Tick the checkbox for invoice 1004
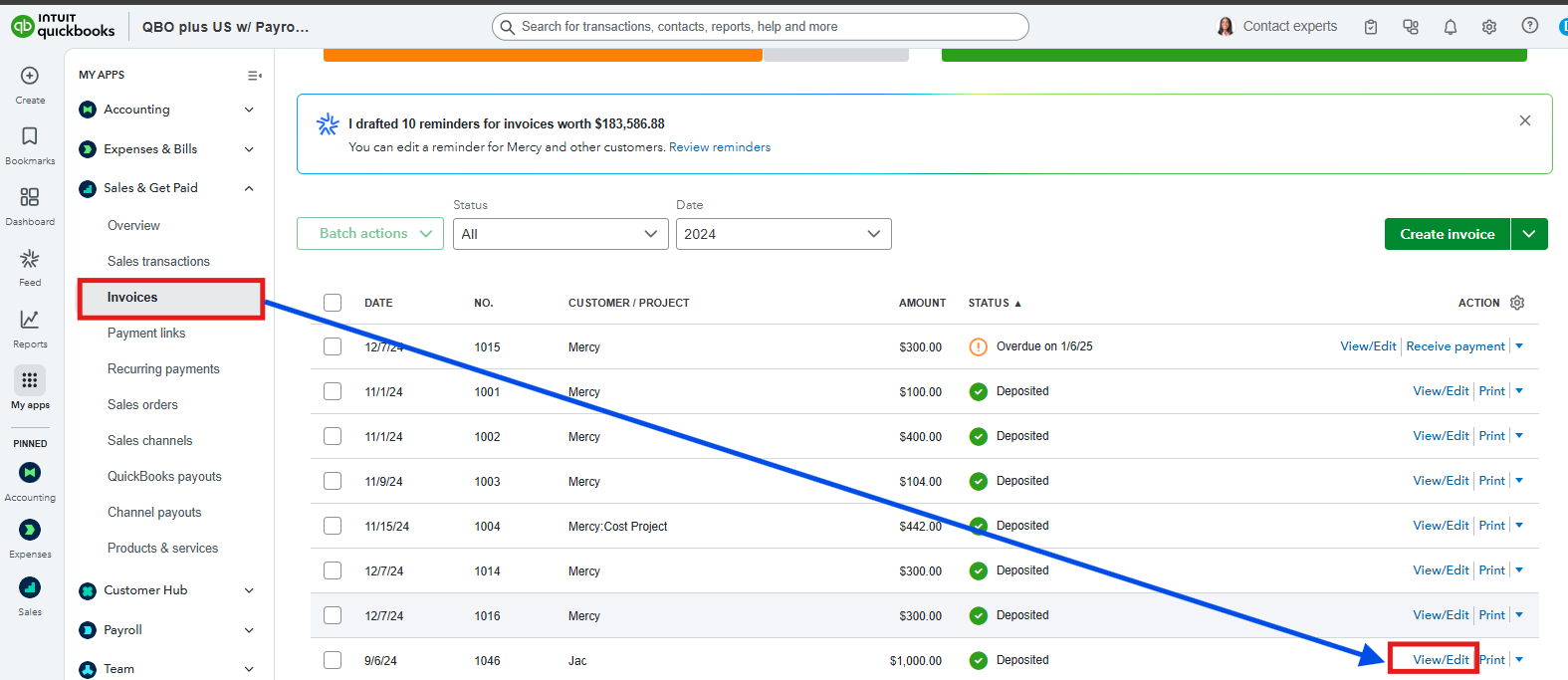Screen dimensions: 1568x680 click(333, 526)
